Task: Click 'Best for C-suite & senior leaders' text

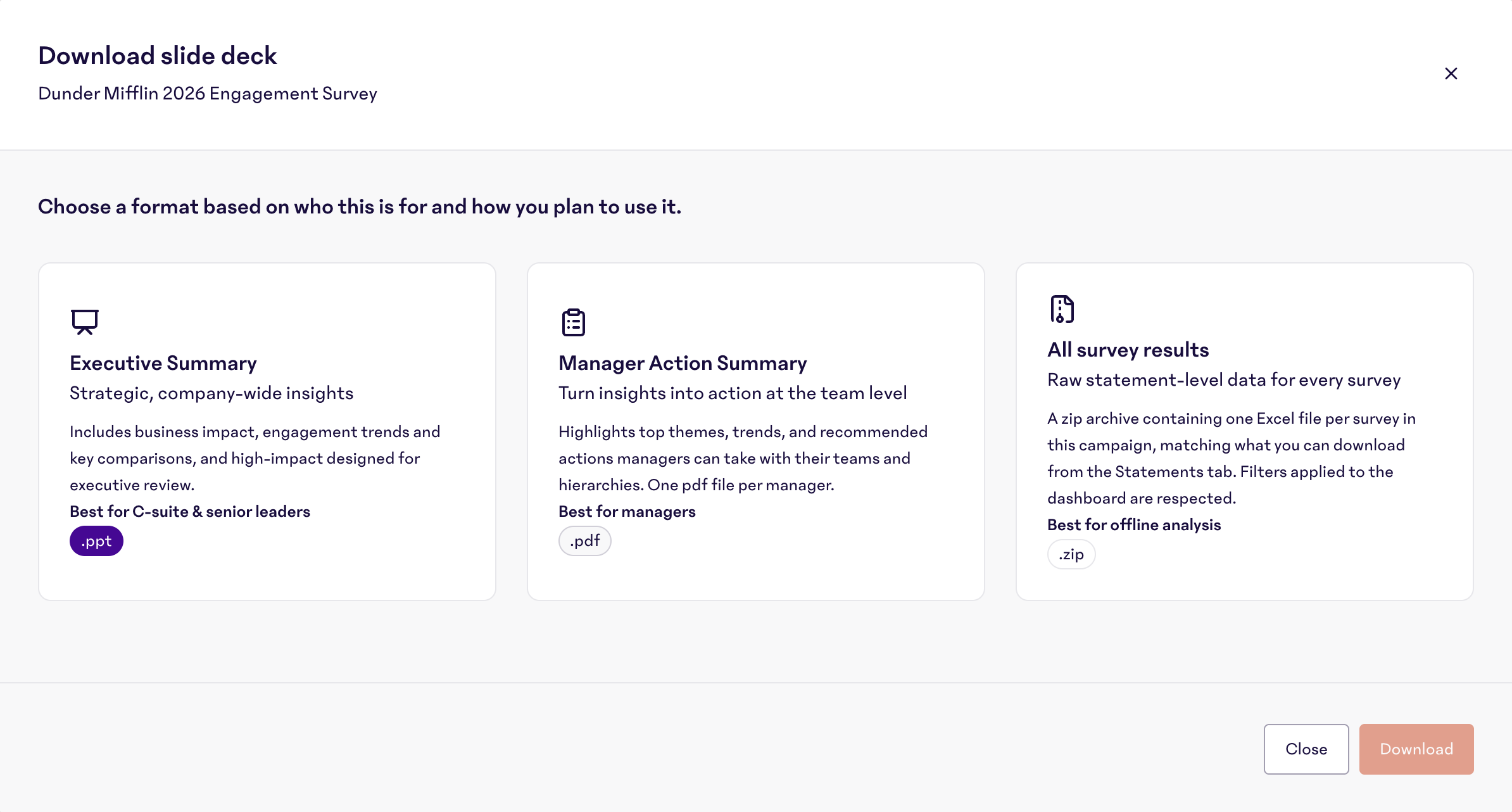Action: 190,511
